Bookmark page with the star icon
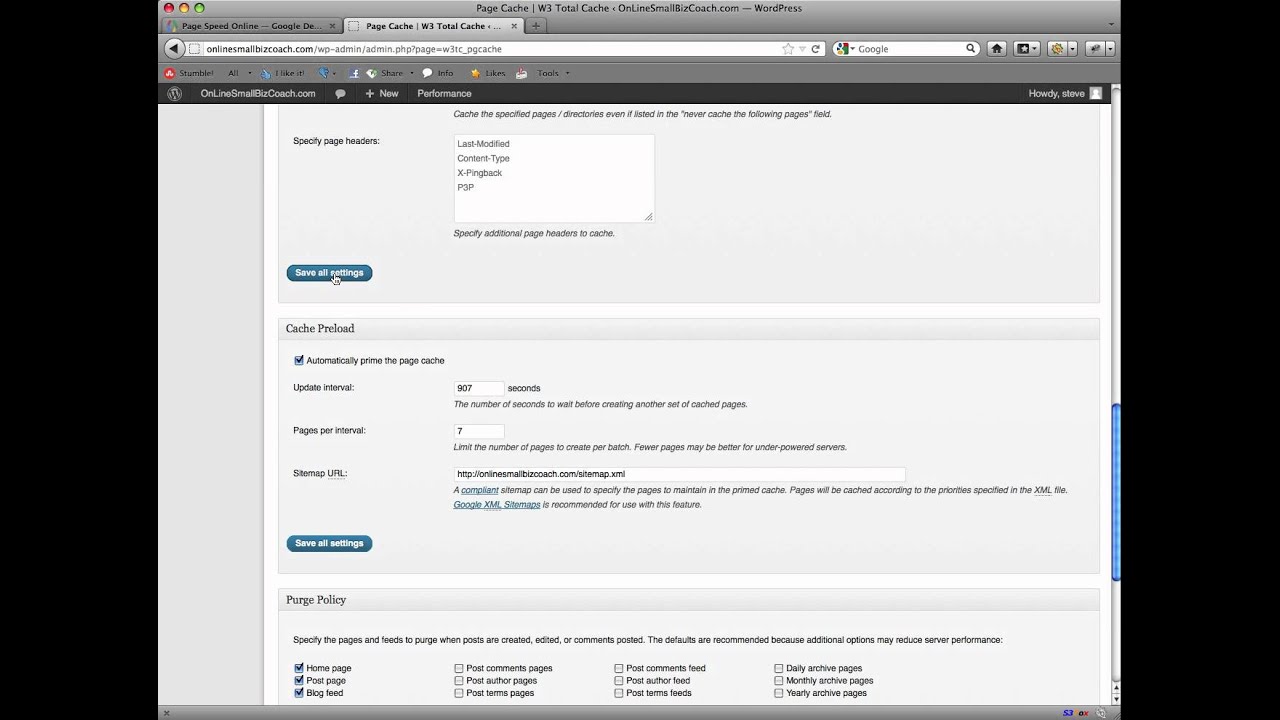Viewport: 1280px width, 720px height. [x=788, y=48]
